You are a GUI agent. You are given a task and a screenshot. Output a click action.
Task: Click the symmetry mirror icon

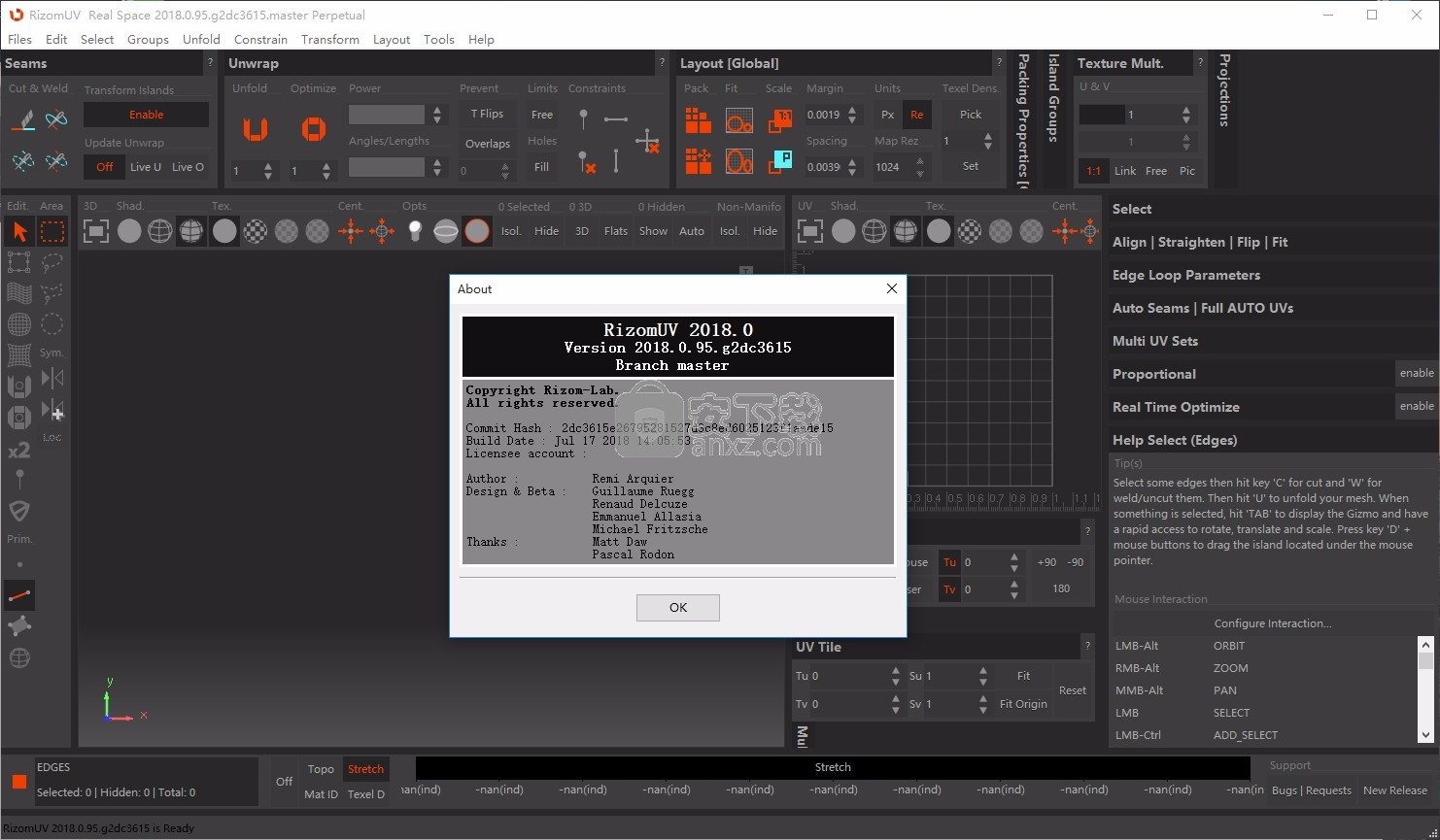pos(52,378)
